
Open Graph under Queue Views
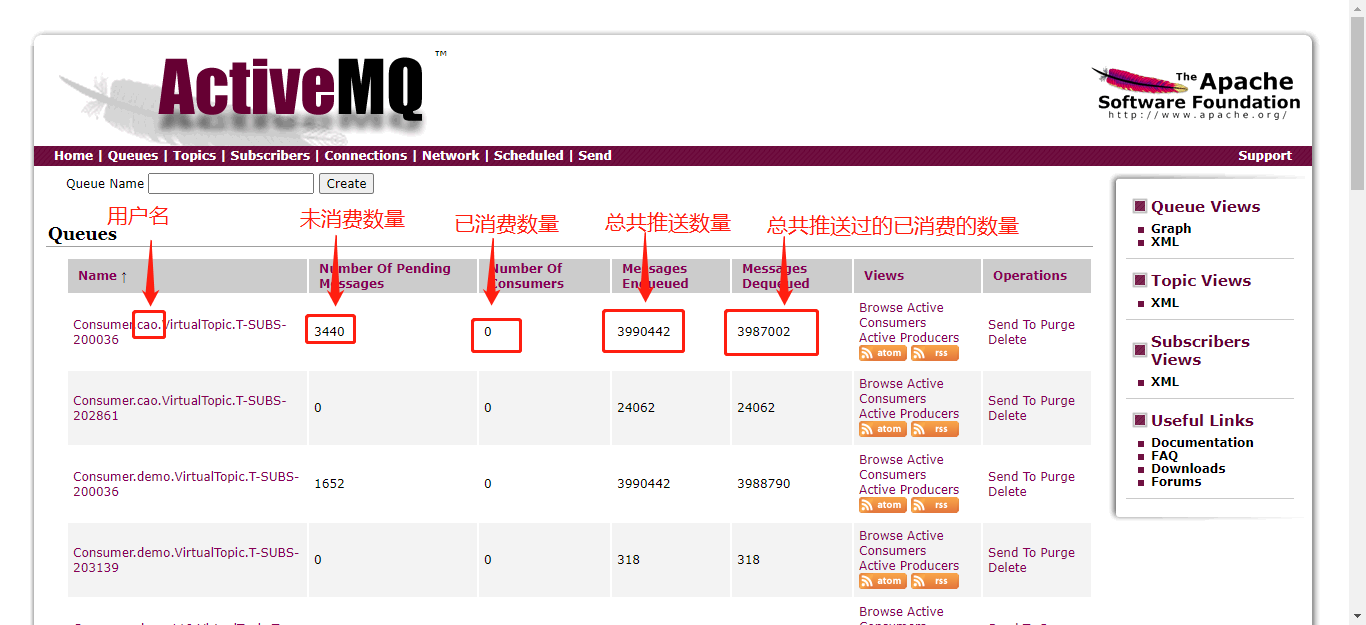pos(1171,229)
